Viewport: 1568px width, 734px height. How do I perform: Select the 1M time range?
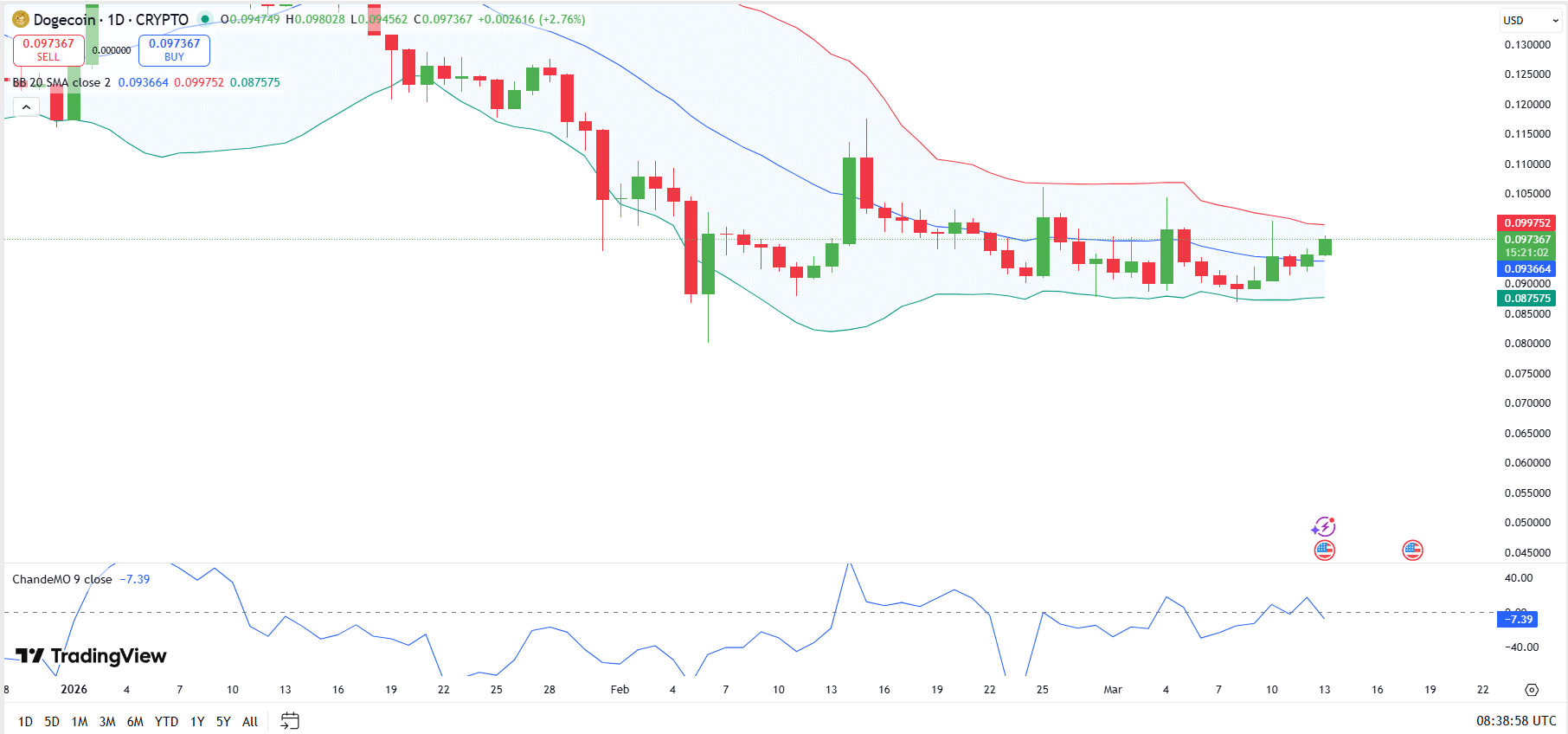[x=80, y=721]
